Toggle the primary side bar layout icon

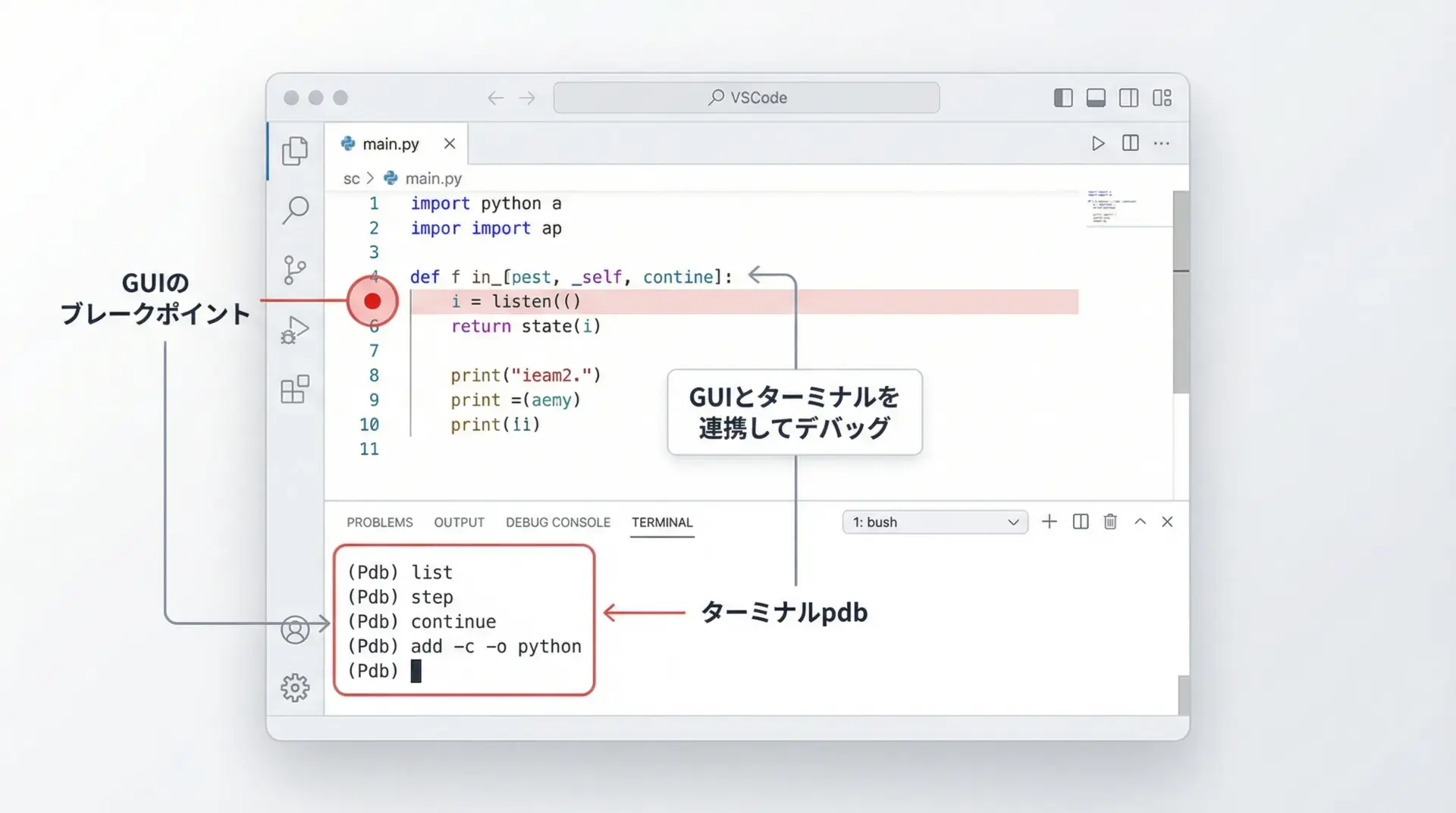(1063, 98)
